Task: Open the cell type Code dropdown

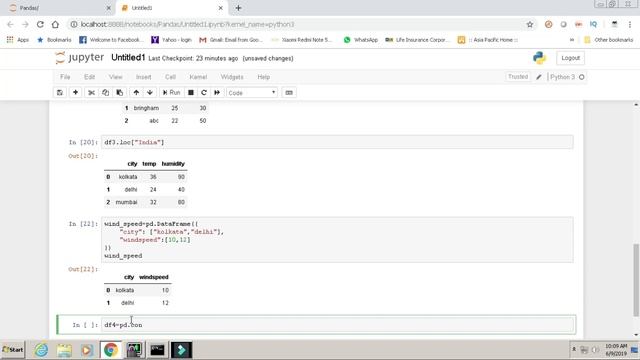Action: pos(252,93)
